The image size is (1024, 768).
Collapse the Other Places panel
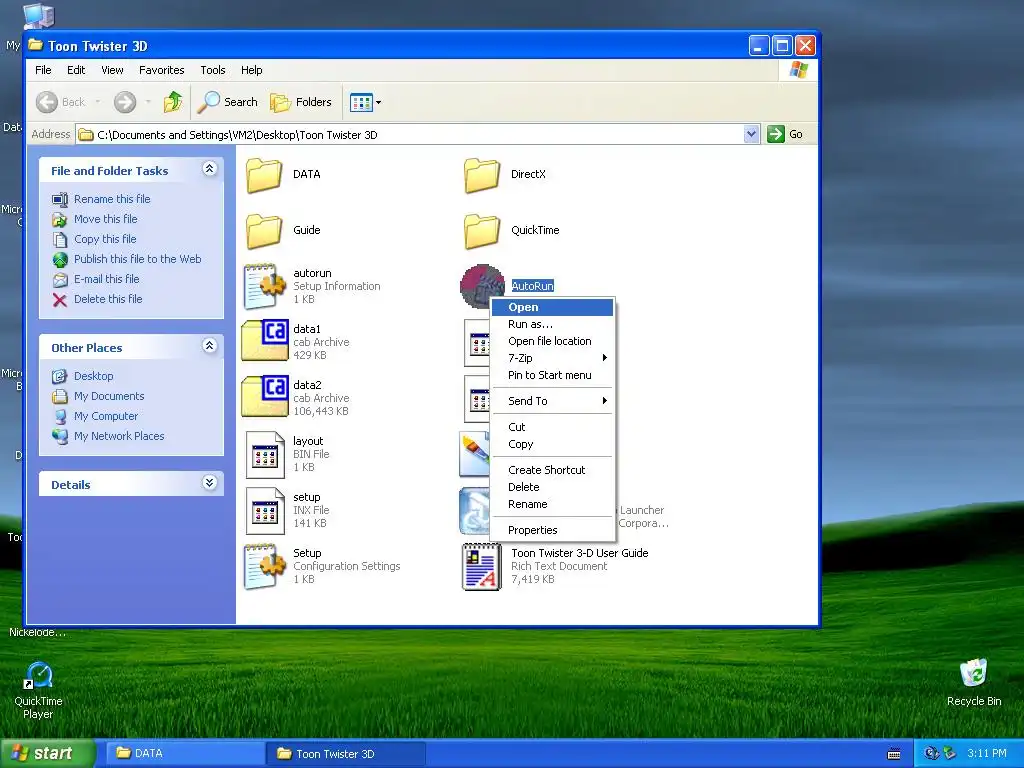(x=209, y=345)
